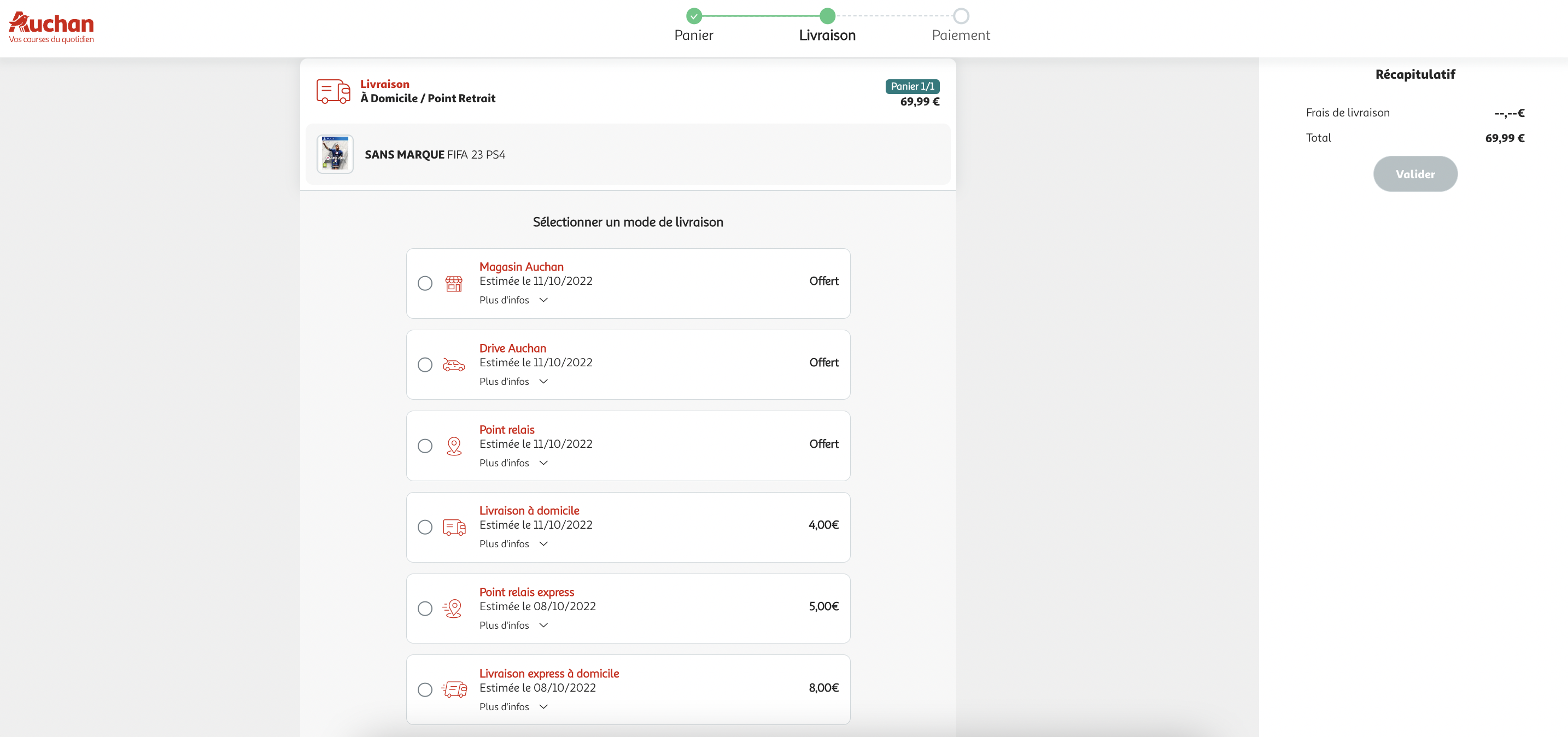
Task: Click the Auchan logo
Action: (51, 28)
